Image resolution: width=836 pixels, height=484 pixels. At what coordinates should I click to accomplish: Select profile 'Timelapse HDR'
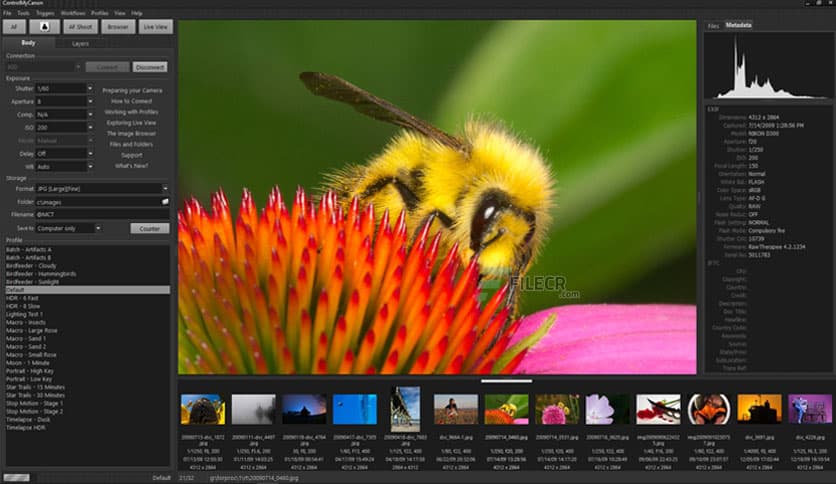(x=26, y=427)
